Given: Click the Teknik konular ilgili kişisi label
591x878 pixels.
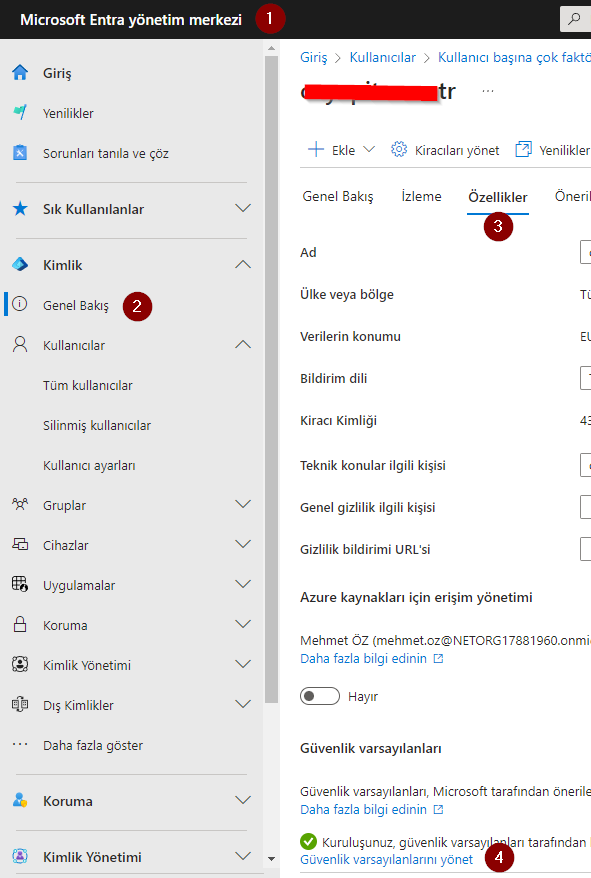Looking at the screenshot, I should tap(373, 465).
